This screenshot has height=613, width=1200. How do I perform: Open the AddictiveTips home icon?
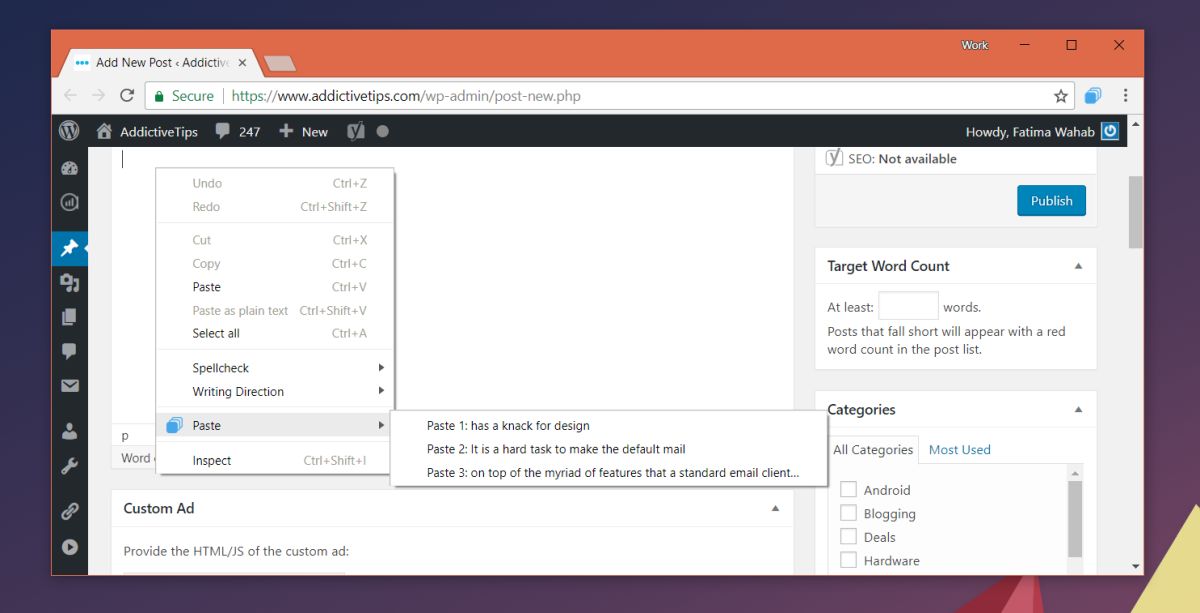104,131
